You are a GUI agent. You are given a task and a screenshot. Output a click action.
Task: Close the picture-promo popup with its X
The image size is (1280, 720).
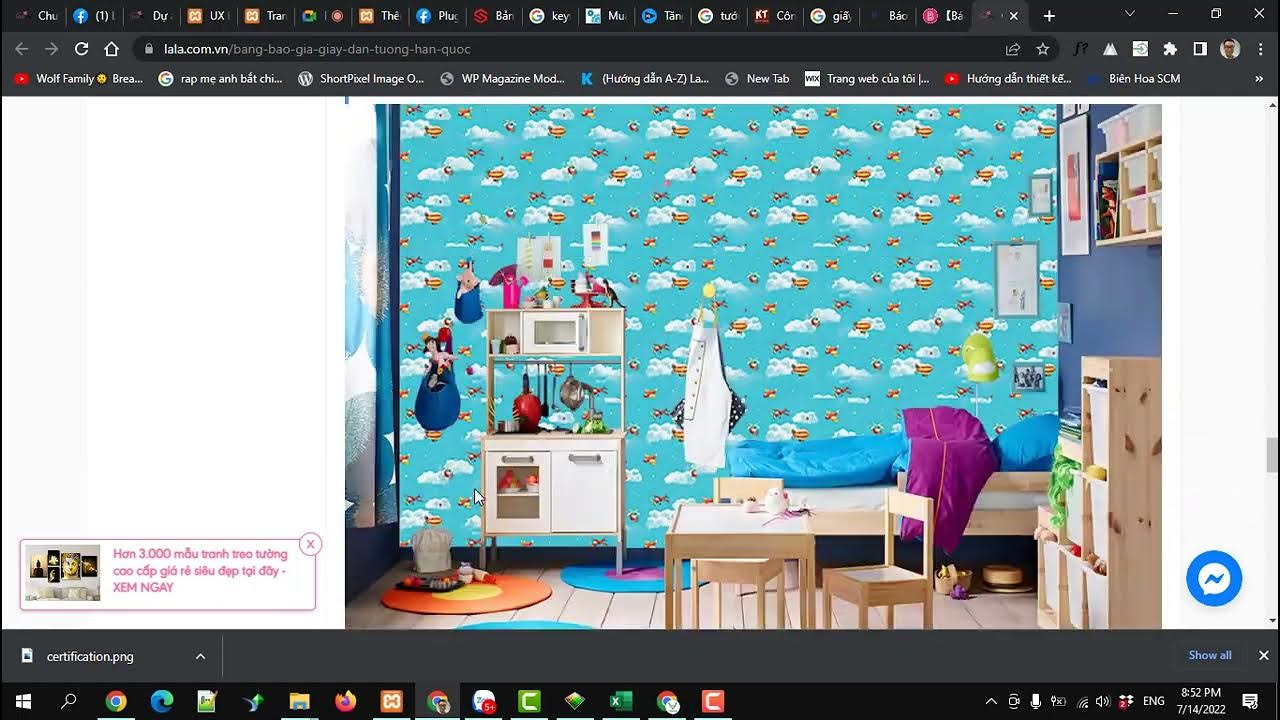[x=310, y=544]
